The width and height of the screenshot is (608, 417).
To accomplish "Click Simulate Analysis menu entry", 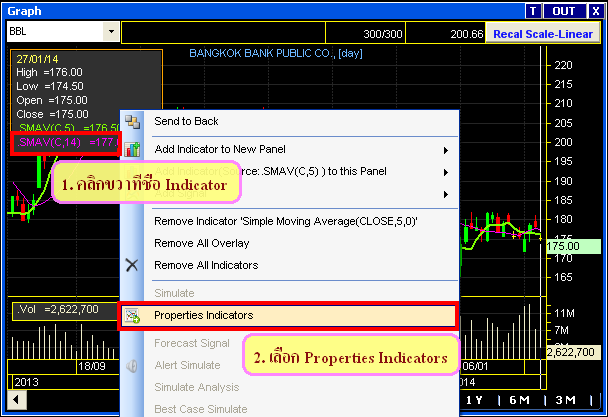I will pyautogui.click(x=196, y=387).
